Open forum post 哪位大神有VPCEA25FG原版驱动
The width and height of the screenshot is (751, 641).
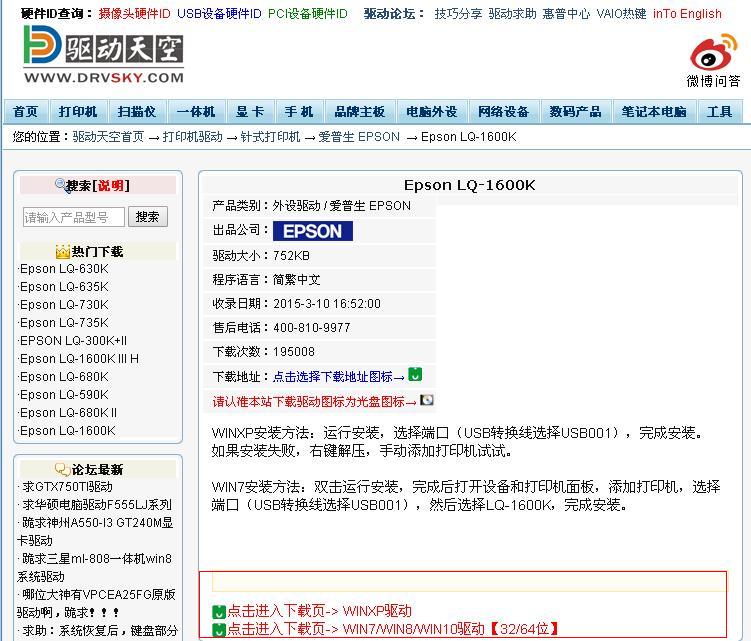(96, 604)
